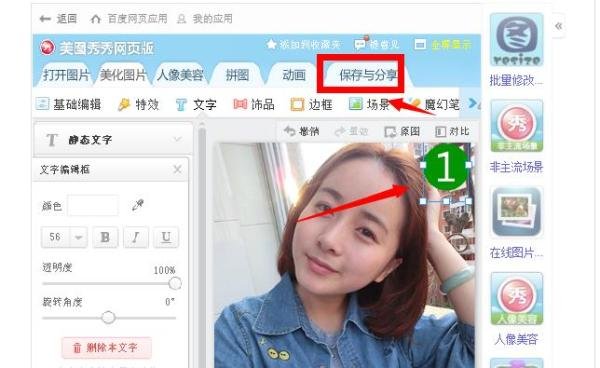
Task: Open the 保存与分享 tab
Action: 368,75
